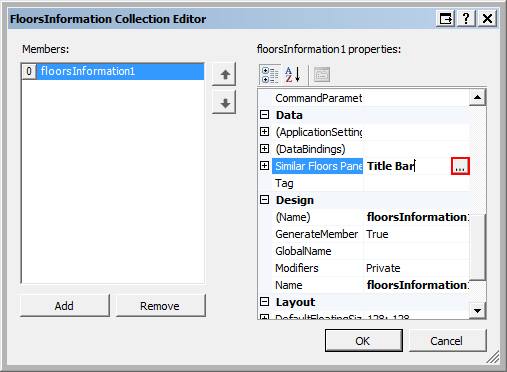The height and width of the screenshot is (372, 507).
Task: Move selected member up with arrow button
Action: click(x=224, y=74)
